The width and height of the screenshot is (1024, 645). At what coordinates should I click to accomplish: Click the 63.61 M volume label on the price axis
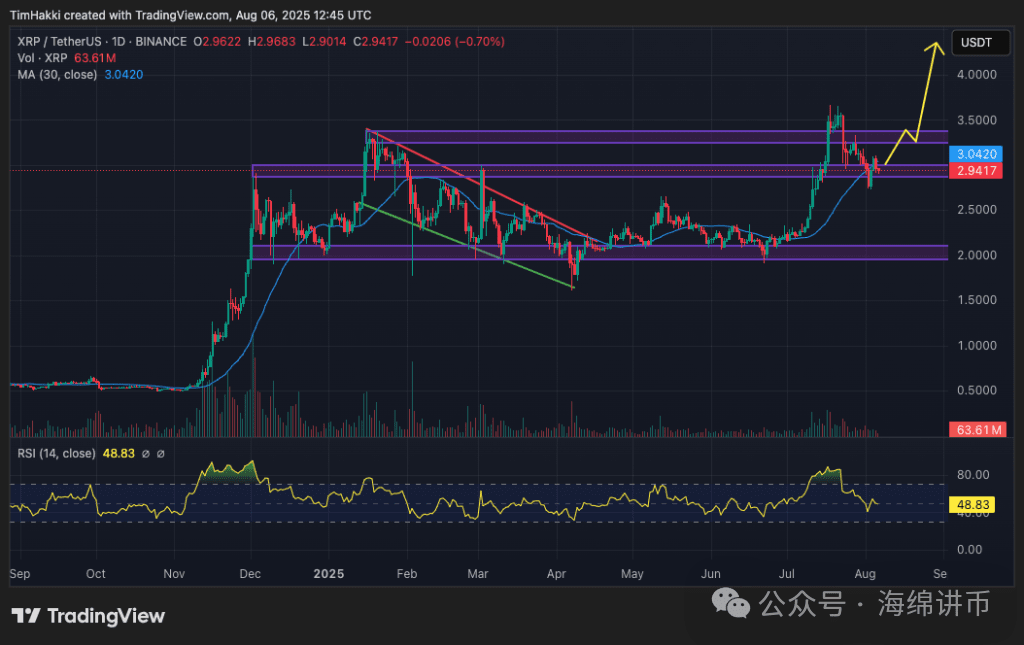(978, 430)
